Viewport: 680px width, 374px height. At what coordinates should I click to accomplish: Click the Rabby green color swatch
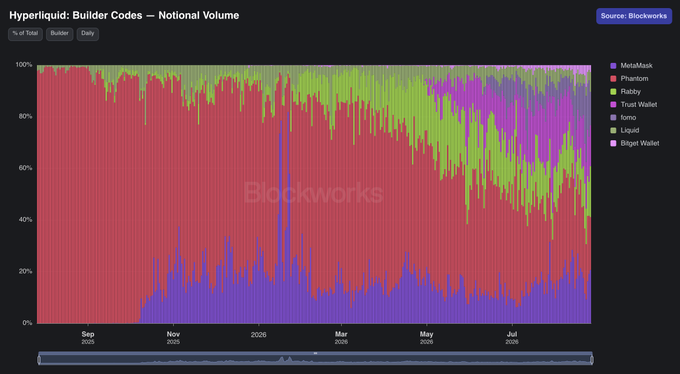pyautogui.click(x=613, y=92)
